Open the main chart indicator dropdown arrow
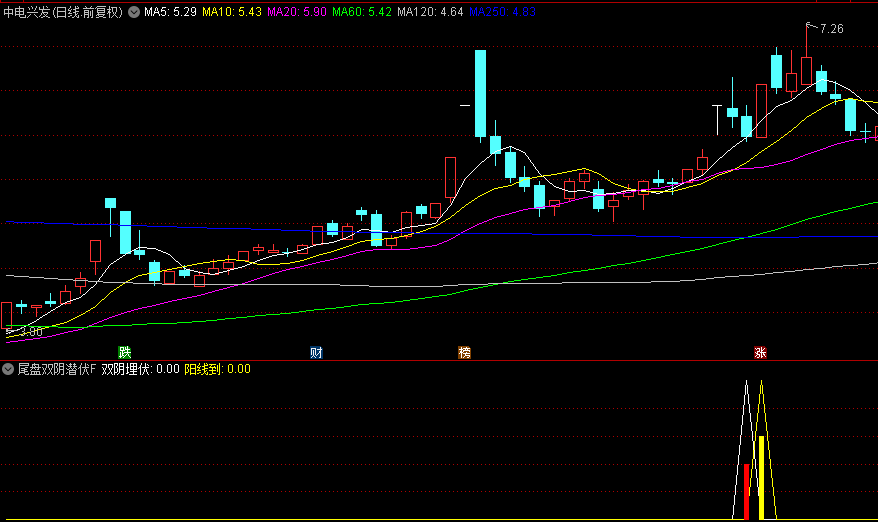878x522 pixels. [134, 12]
